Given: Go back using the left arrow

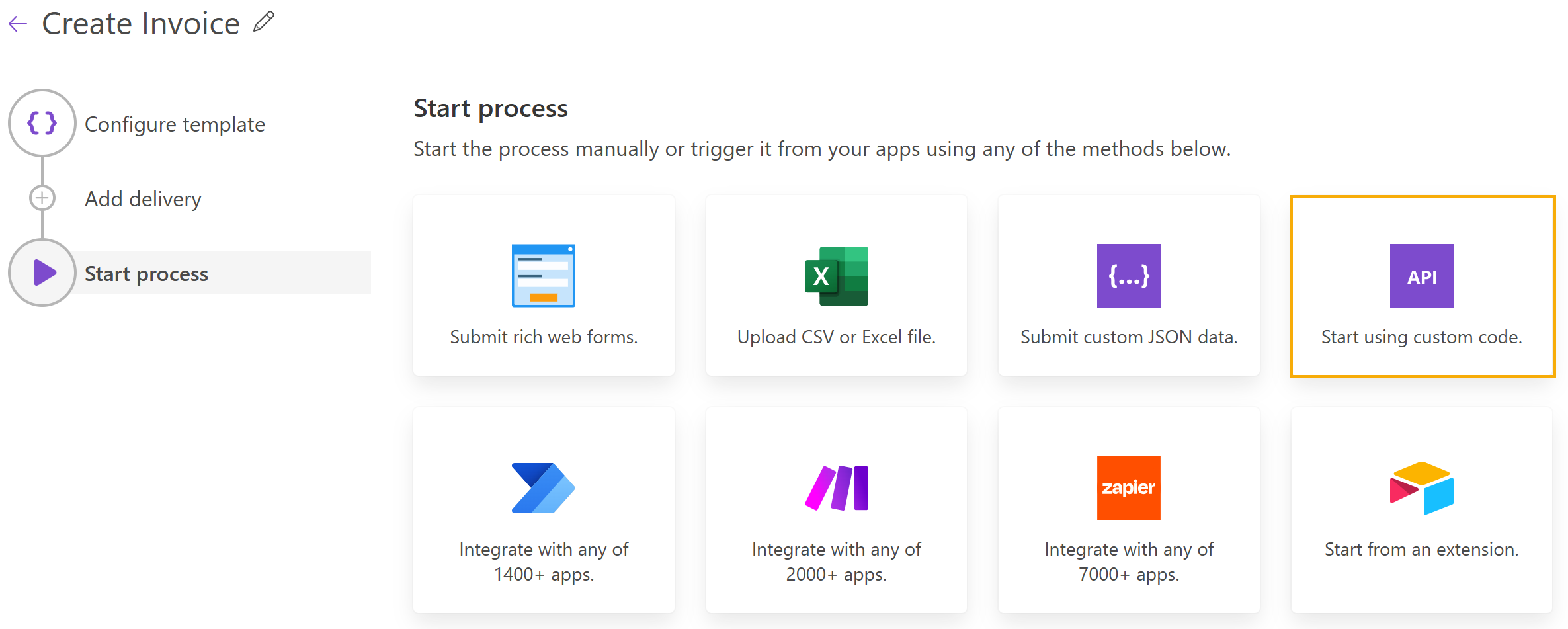Looking at the screenshot, I should tap(18, 24).
